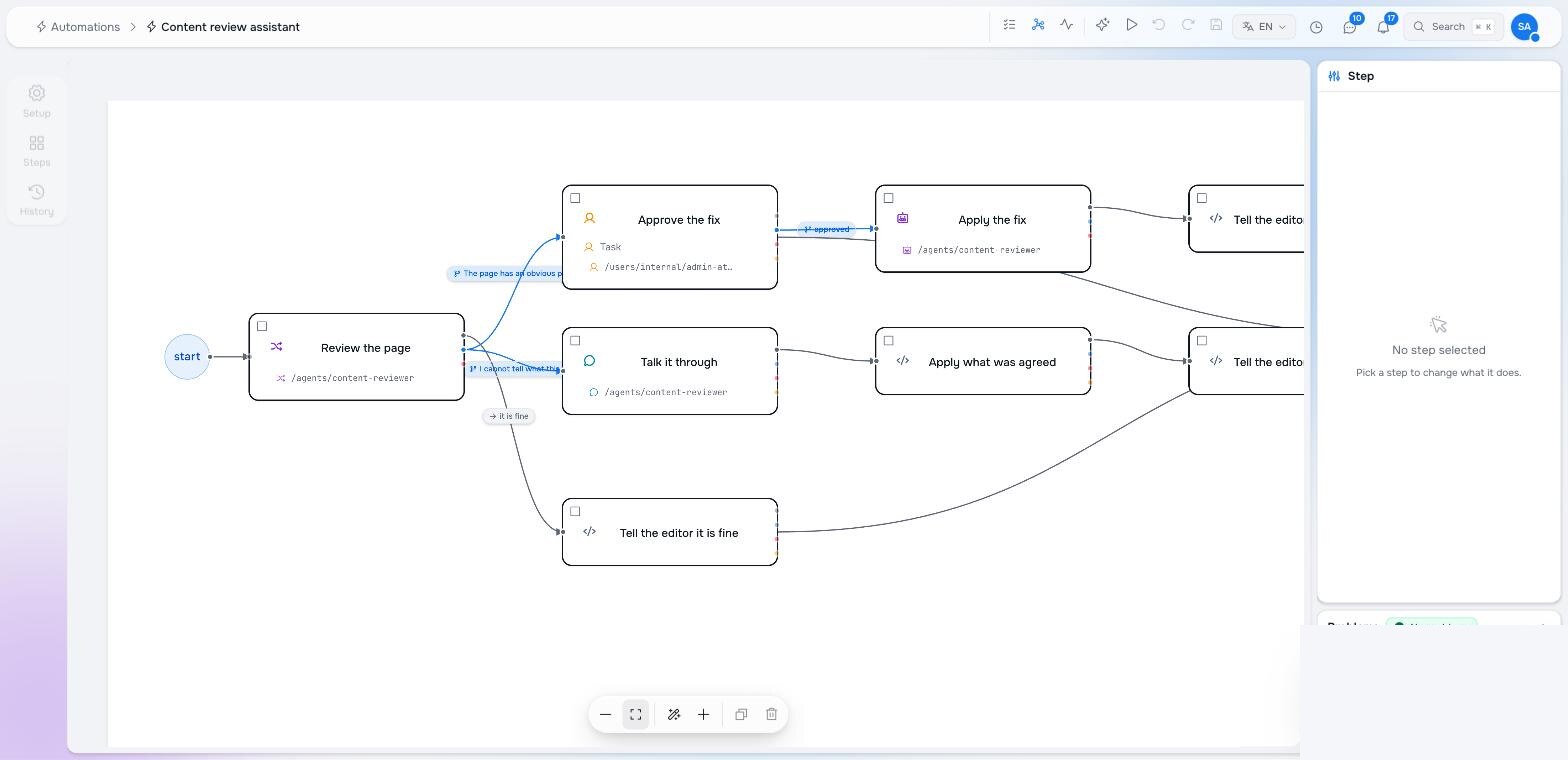Select the 'approved' connection label
The height and width of the screenshot is (760, 1568).
pos(827,229)
